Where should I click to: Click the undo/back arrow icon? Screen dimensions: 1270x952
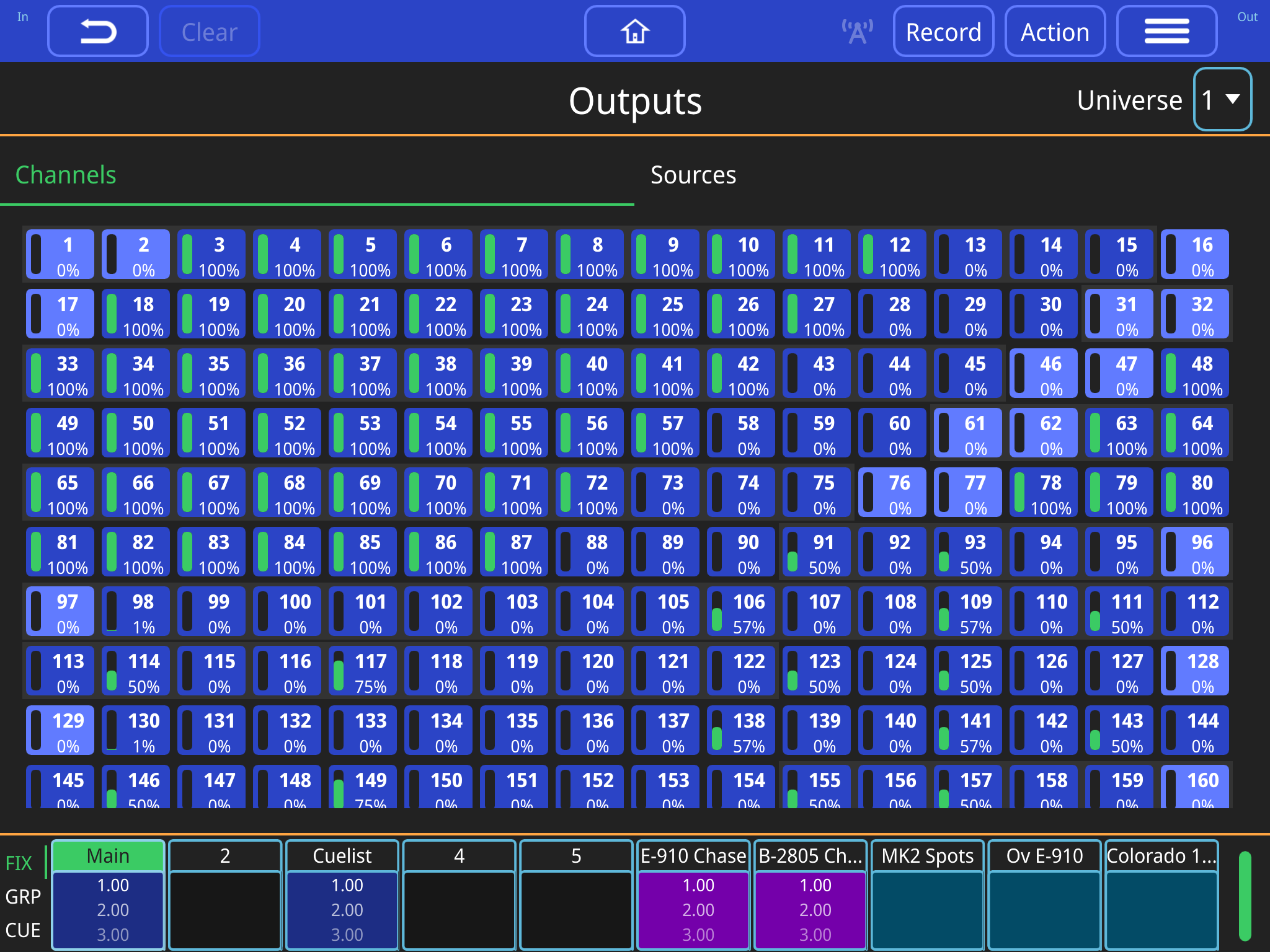(97, 30)
